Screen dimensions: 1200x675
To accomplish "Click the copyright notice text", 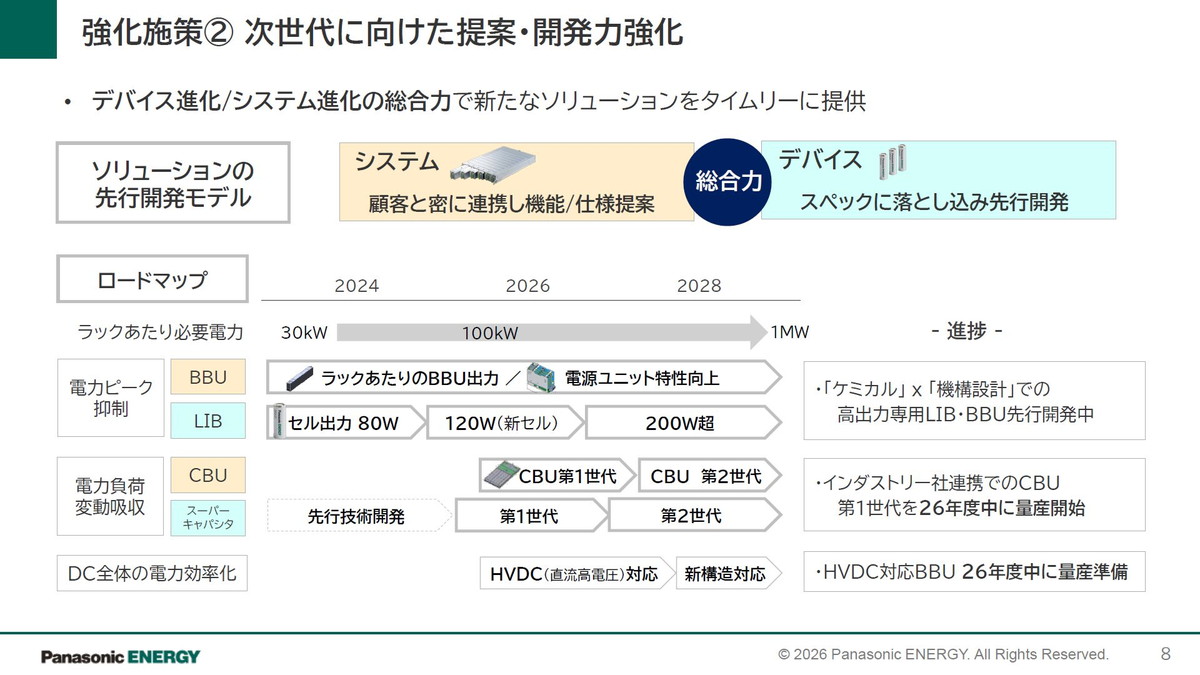I will pos(944,654).
